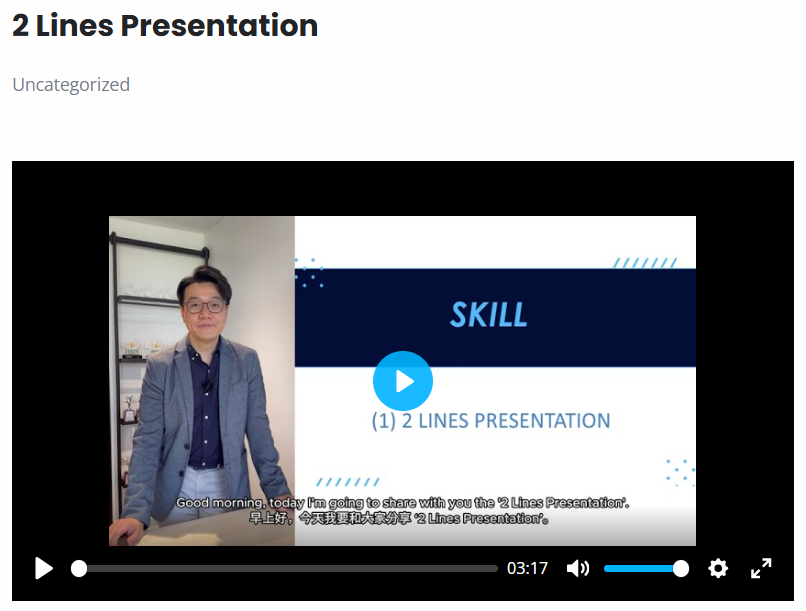806x611 pixels.
Task: Click the video progress seek bar
Action: click(x=284, y=569)
